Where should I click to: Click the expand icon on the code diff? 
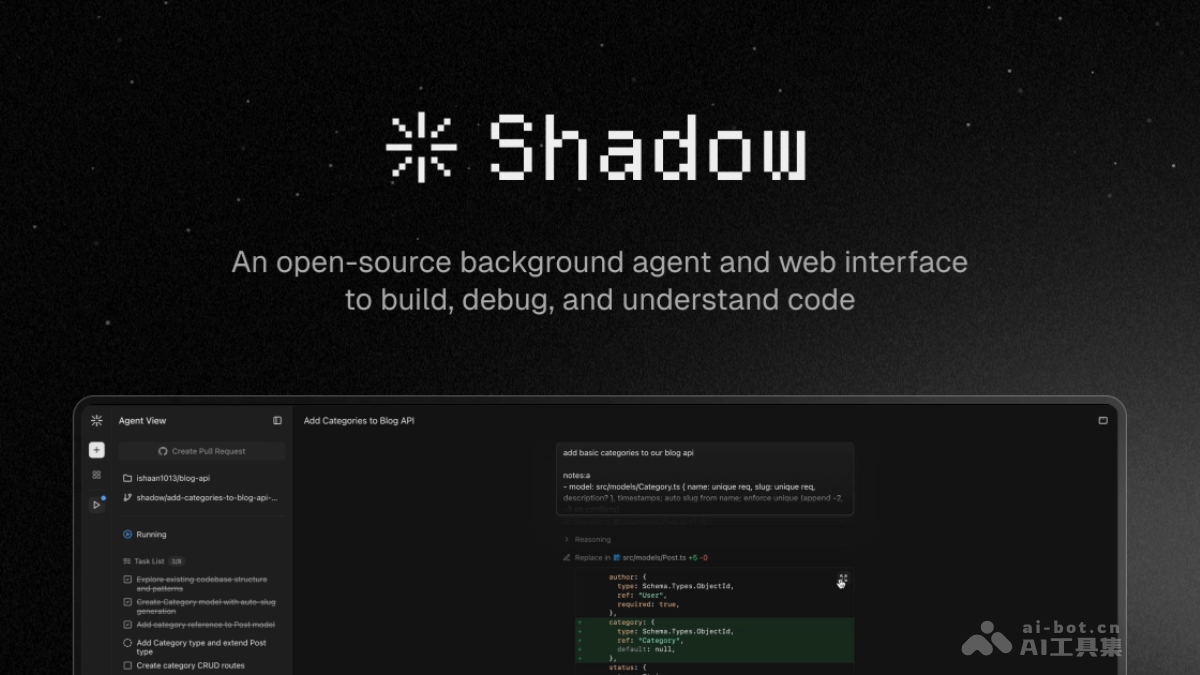[842, 579]
